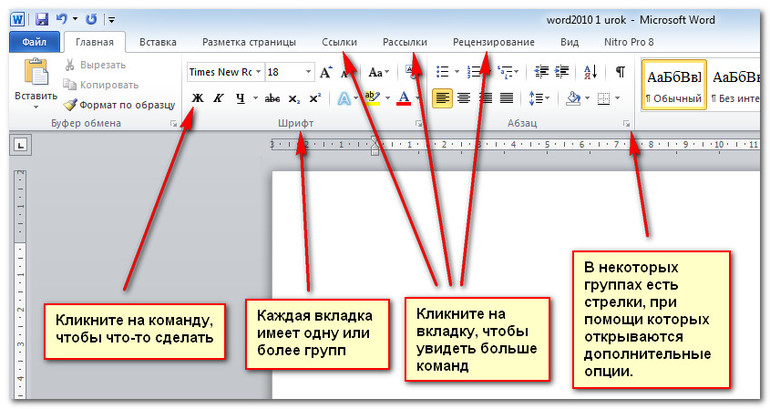Screen dimensions: 770x409
Task: Click the red font color button
Action: (403, 98)
